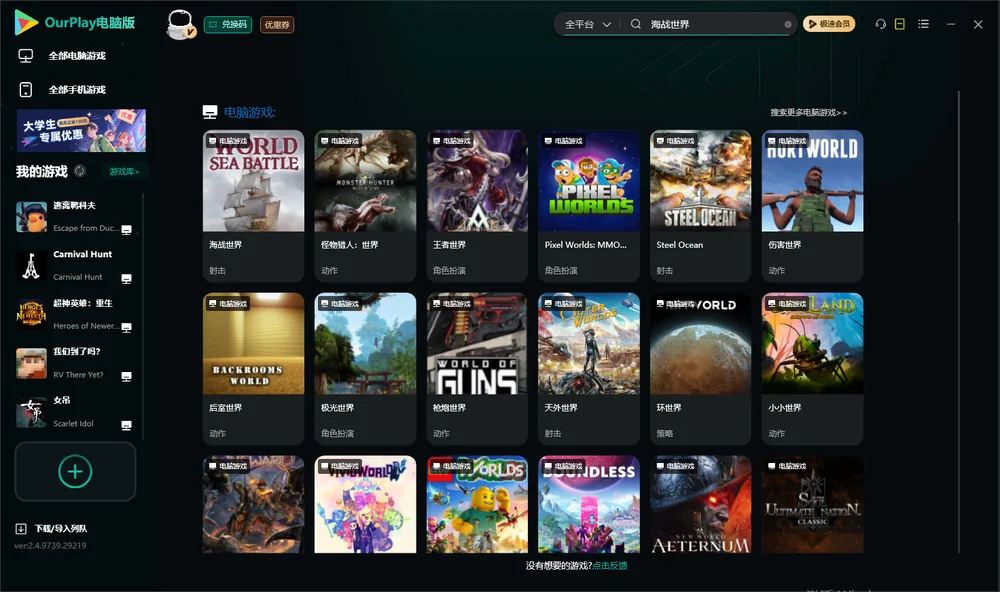1000x592 pixels.
Task: Open 搜索更多电脑游戏>> link
Action: tap(808, 112)
